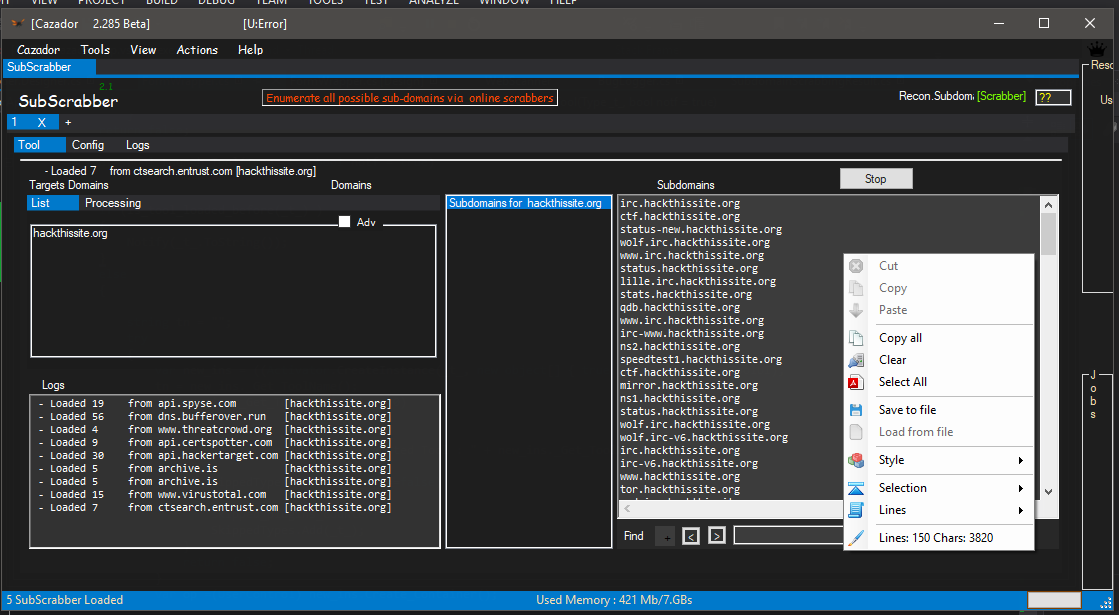Select the Tool tab
The width and height of the screenshot is (1119, 615).
pos(40,145)
